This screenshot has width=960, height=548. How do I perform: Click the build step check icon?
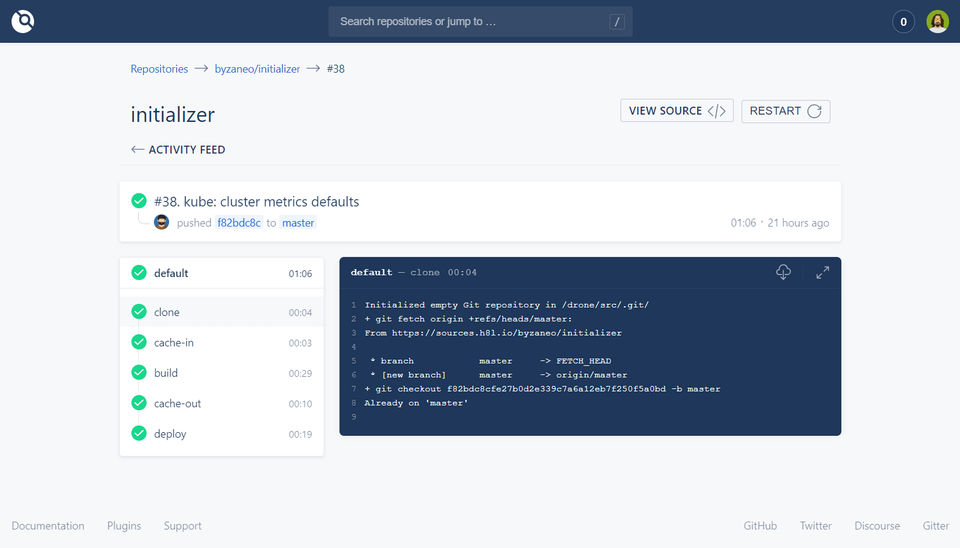139,372
